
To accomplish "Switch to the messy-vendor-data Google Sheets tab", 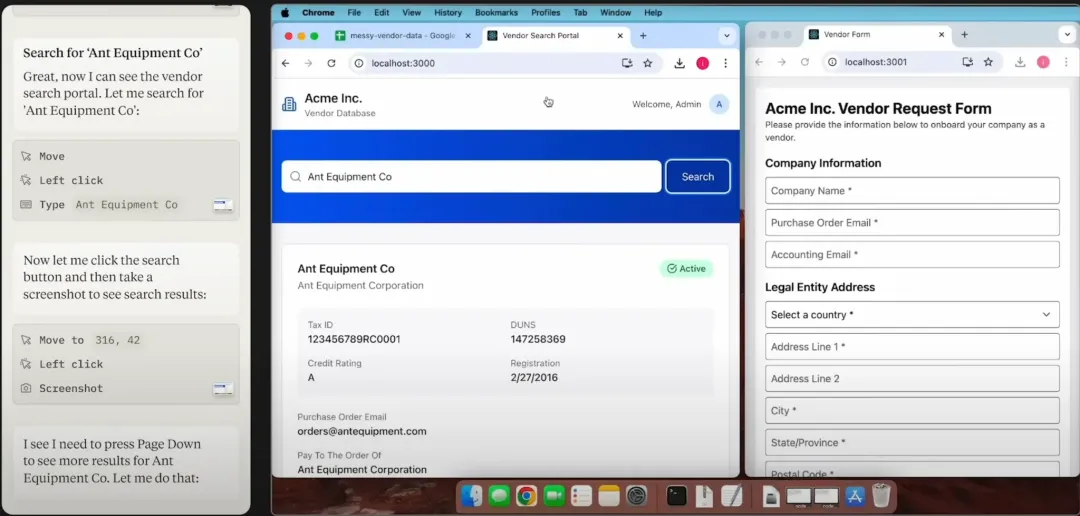I will (402, 36).
